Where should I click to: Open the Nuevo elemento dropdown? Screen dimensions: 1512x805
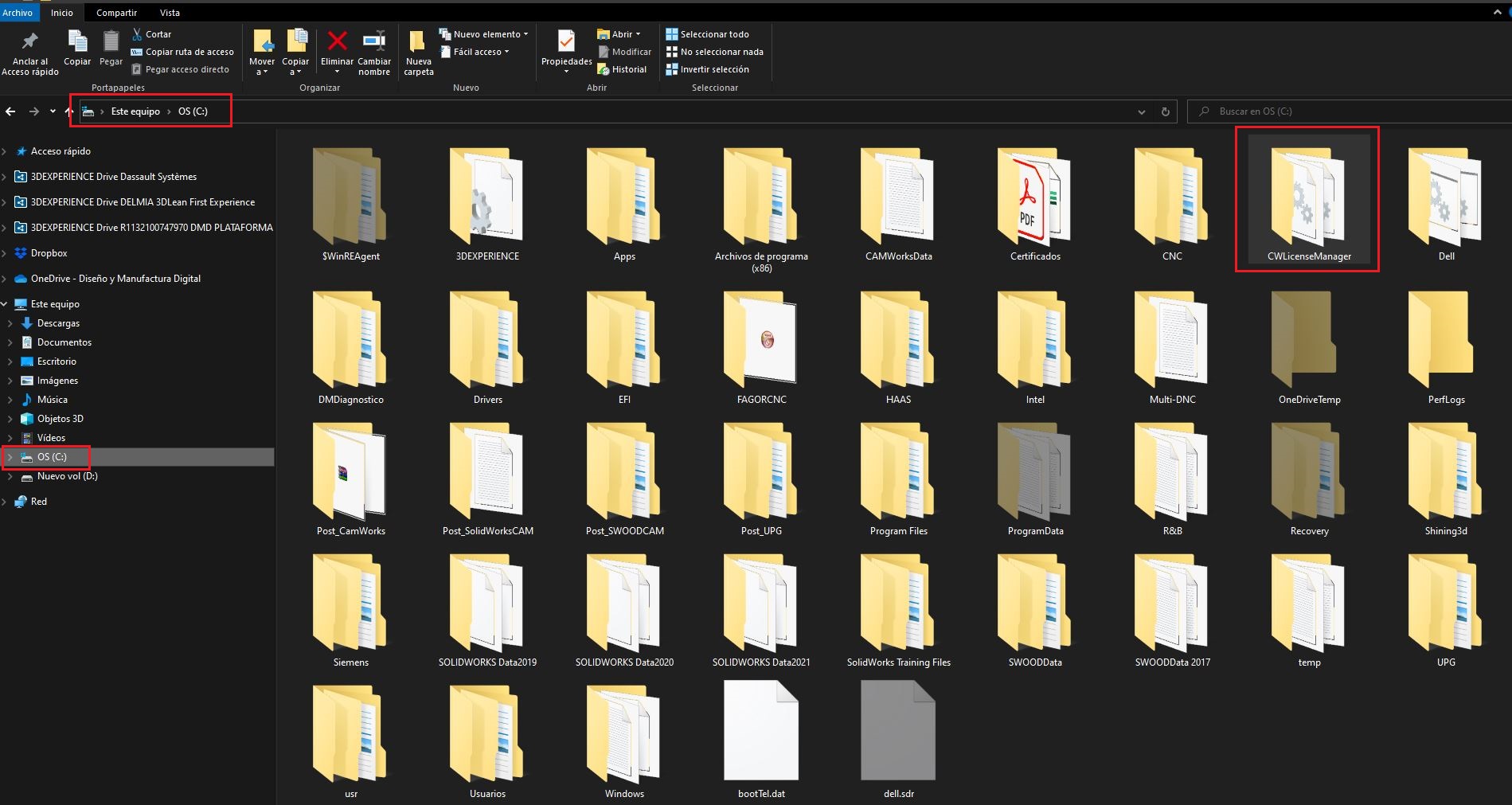486,34
